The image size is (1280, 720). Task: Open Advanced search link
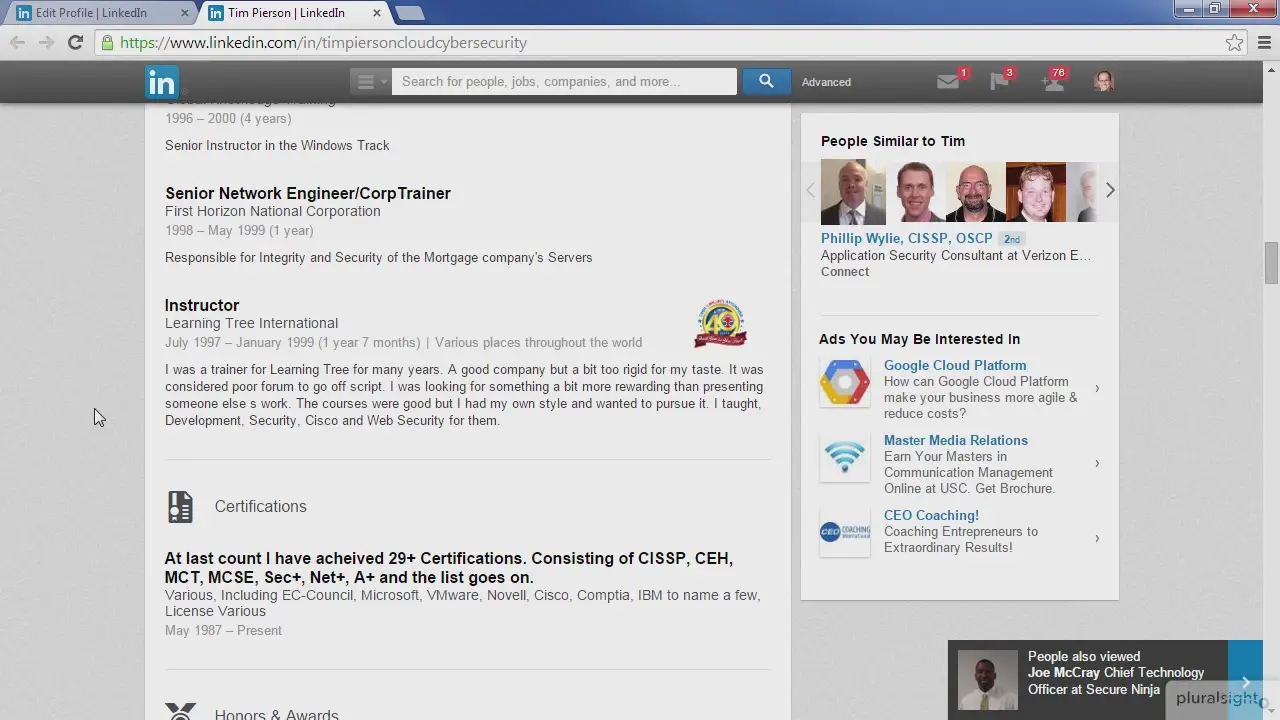[x=826, y=82]
